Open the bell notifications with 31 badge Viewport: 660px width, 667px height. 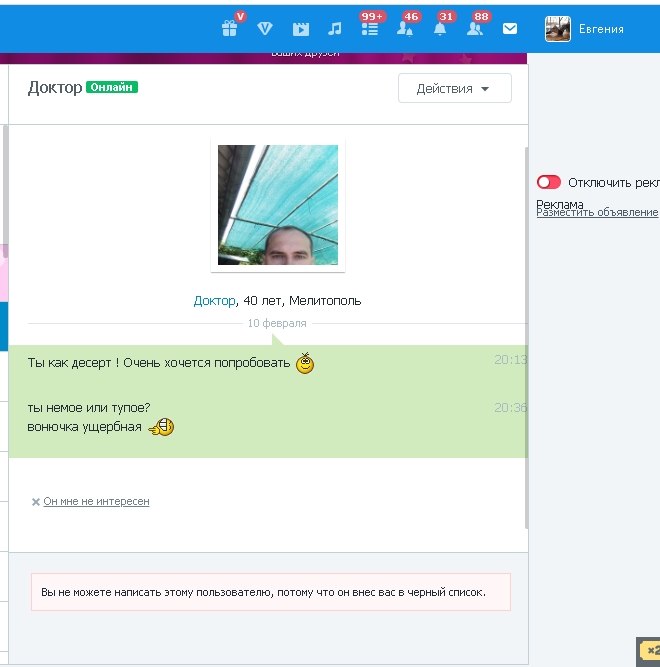tap(440, 29)
